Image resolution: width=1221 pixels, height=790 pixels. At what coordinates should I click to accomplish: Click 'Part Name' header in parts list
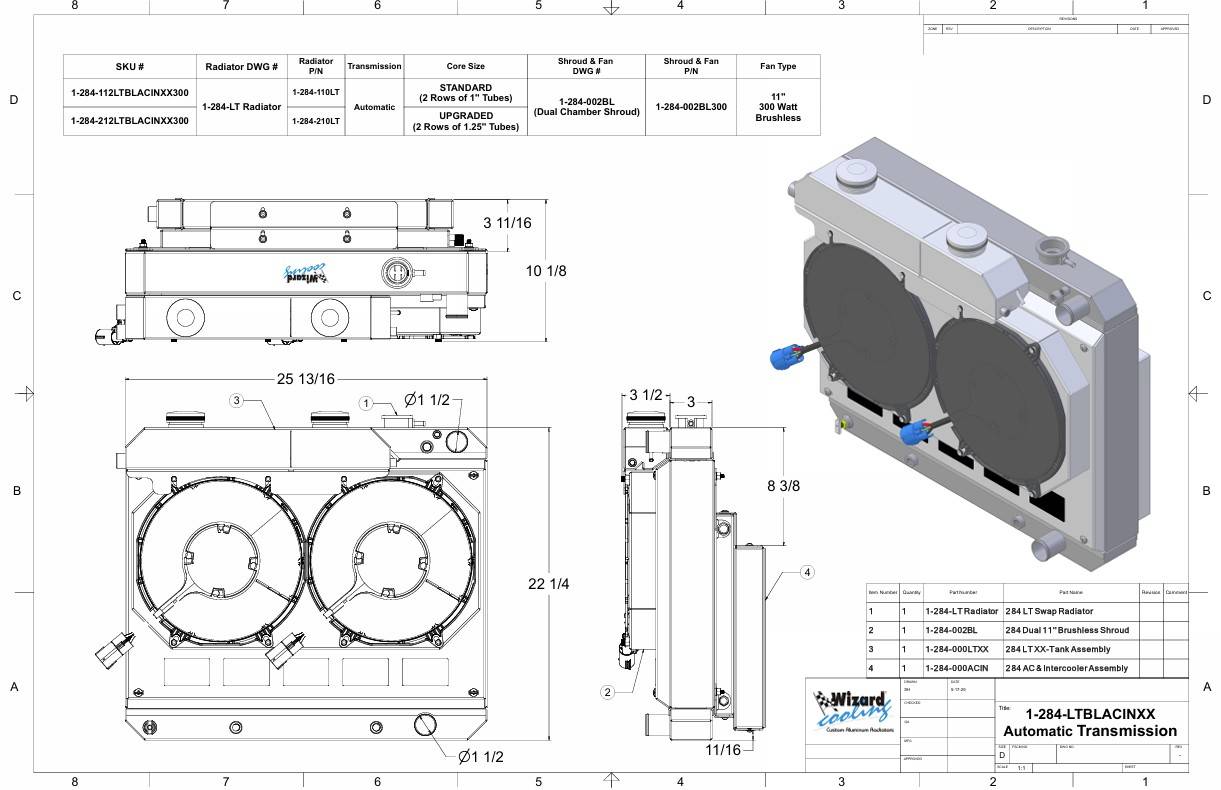1070,592
